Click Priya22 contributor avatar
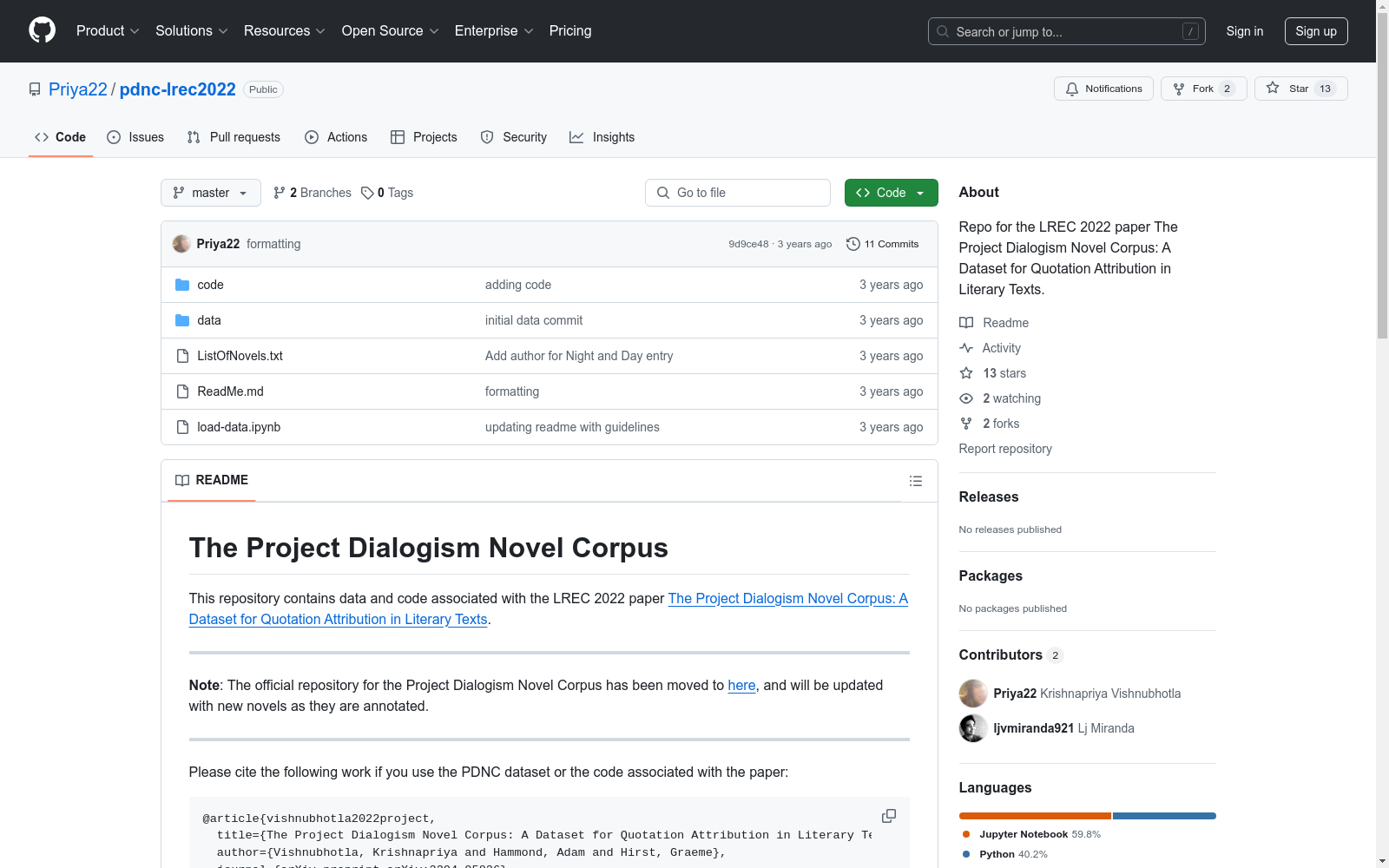The width and height of the screenshot is (1389, 868). pos(973,694)
